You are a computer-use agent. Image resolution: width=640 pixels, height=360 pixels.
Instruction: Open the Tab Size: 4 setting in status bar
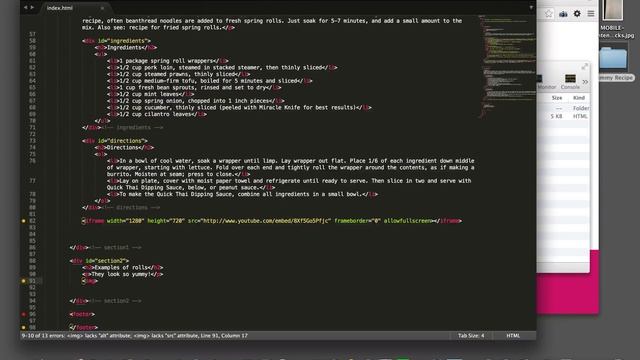471,336
